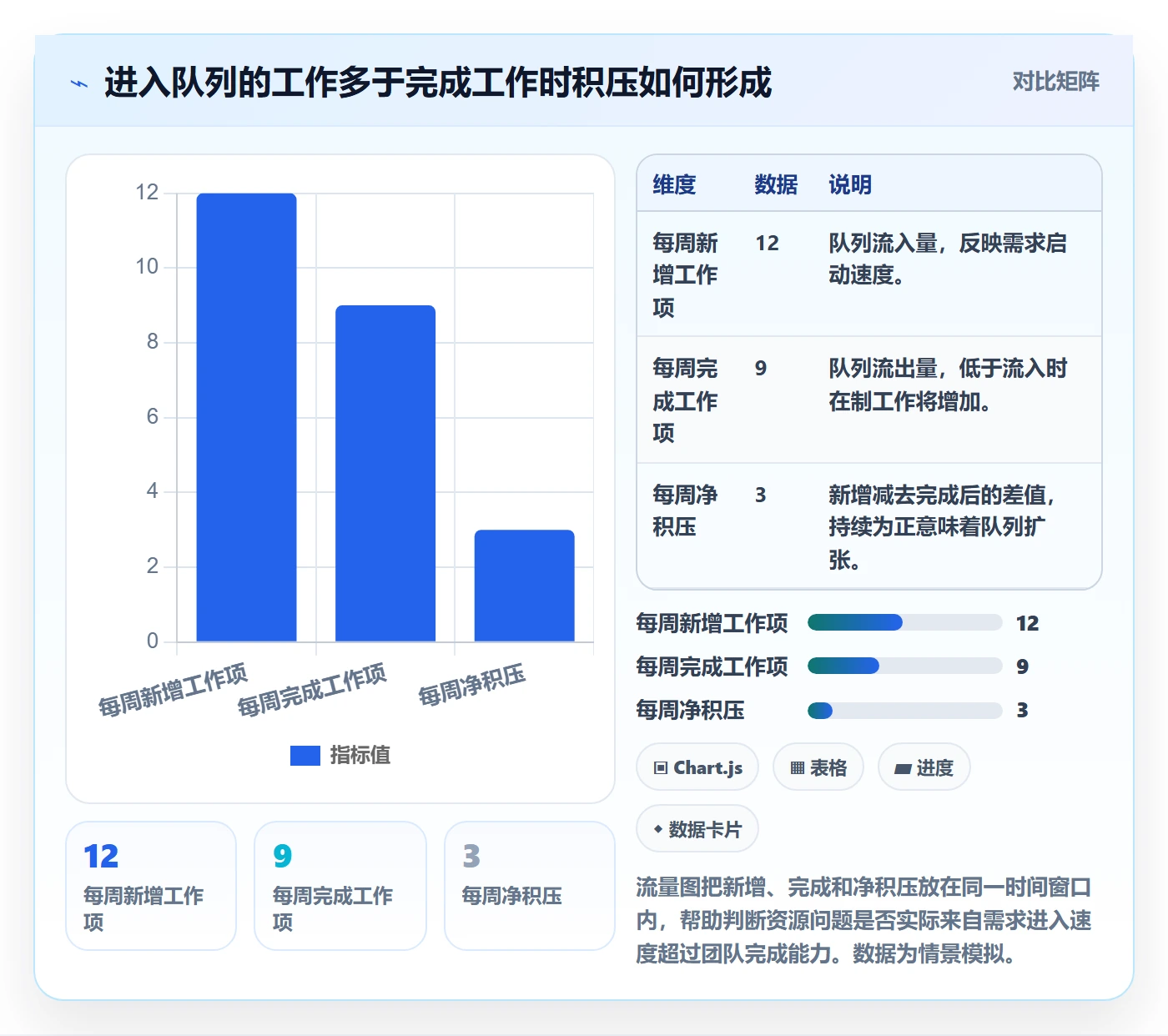Viewport: 1168px width, 1036px height.
Task: Click the value 9 in table data column
Action: click(x=761, y=369)
